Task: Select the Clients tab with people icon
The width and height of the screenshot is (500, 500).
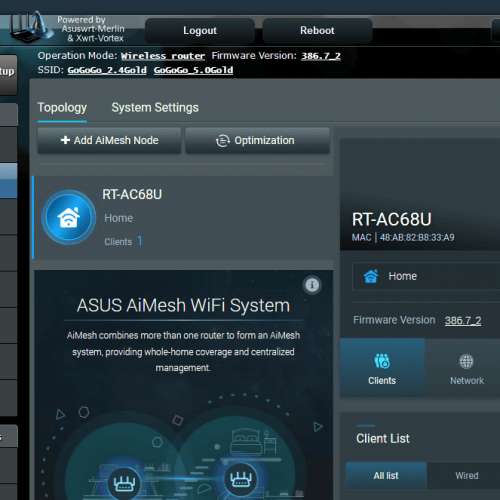Action: click(382, 368)
